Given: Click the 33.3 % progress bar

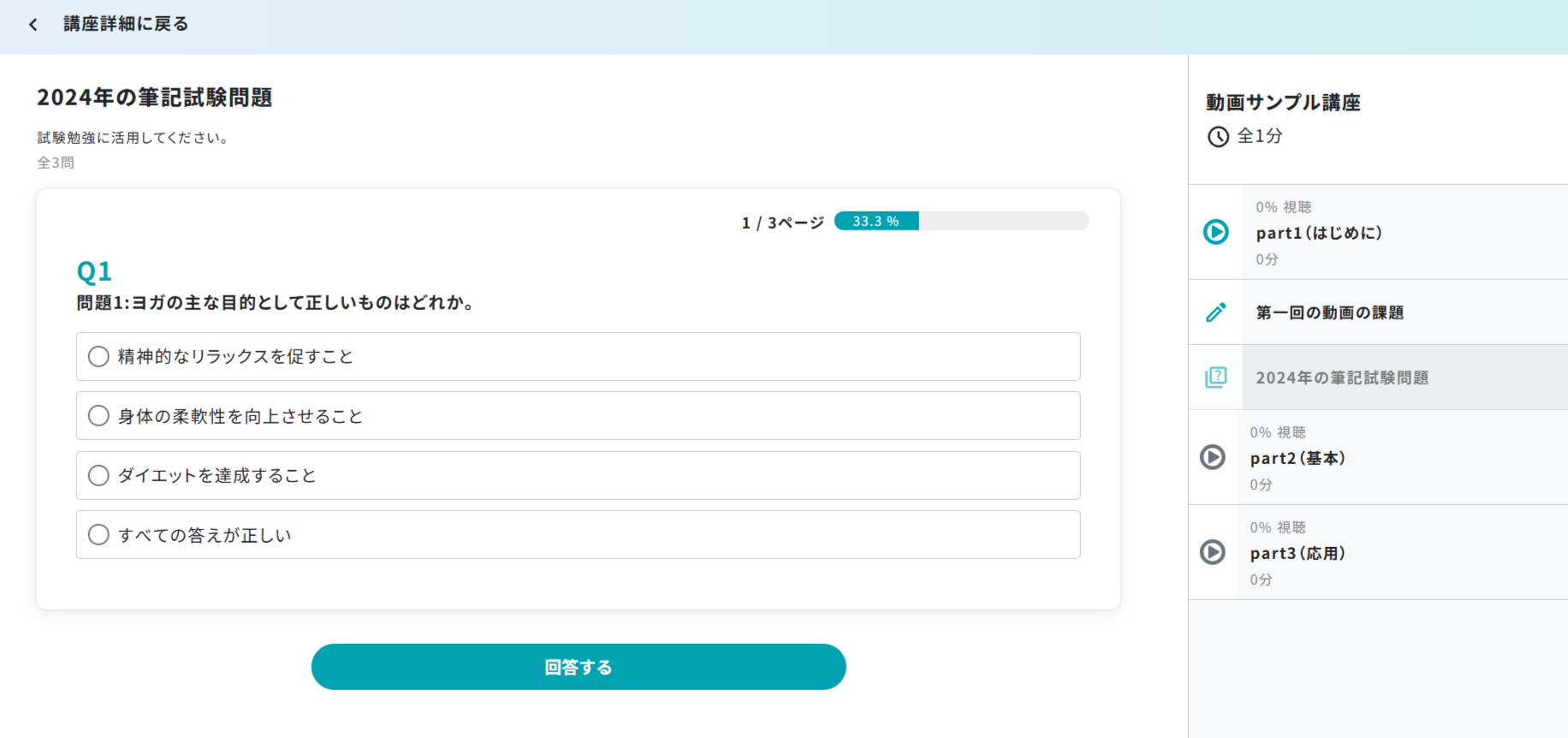Looking at the screenshot, I should (960, 221).
